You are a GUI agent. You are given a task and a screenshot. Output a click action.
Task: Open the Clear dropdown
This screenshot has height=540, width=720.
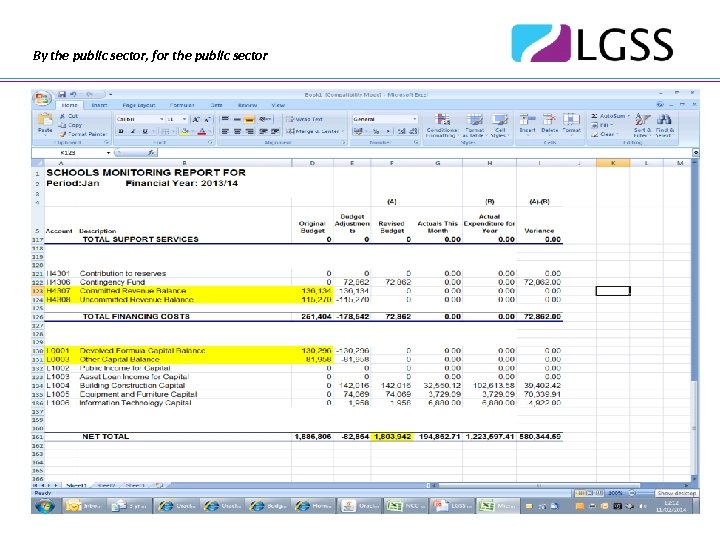tap(604, 134)
